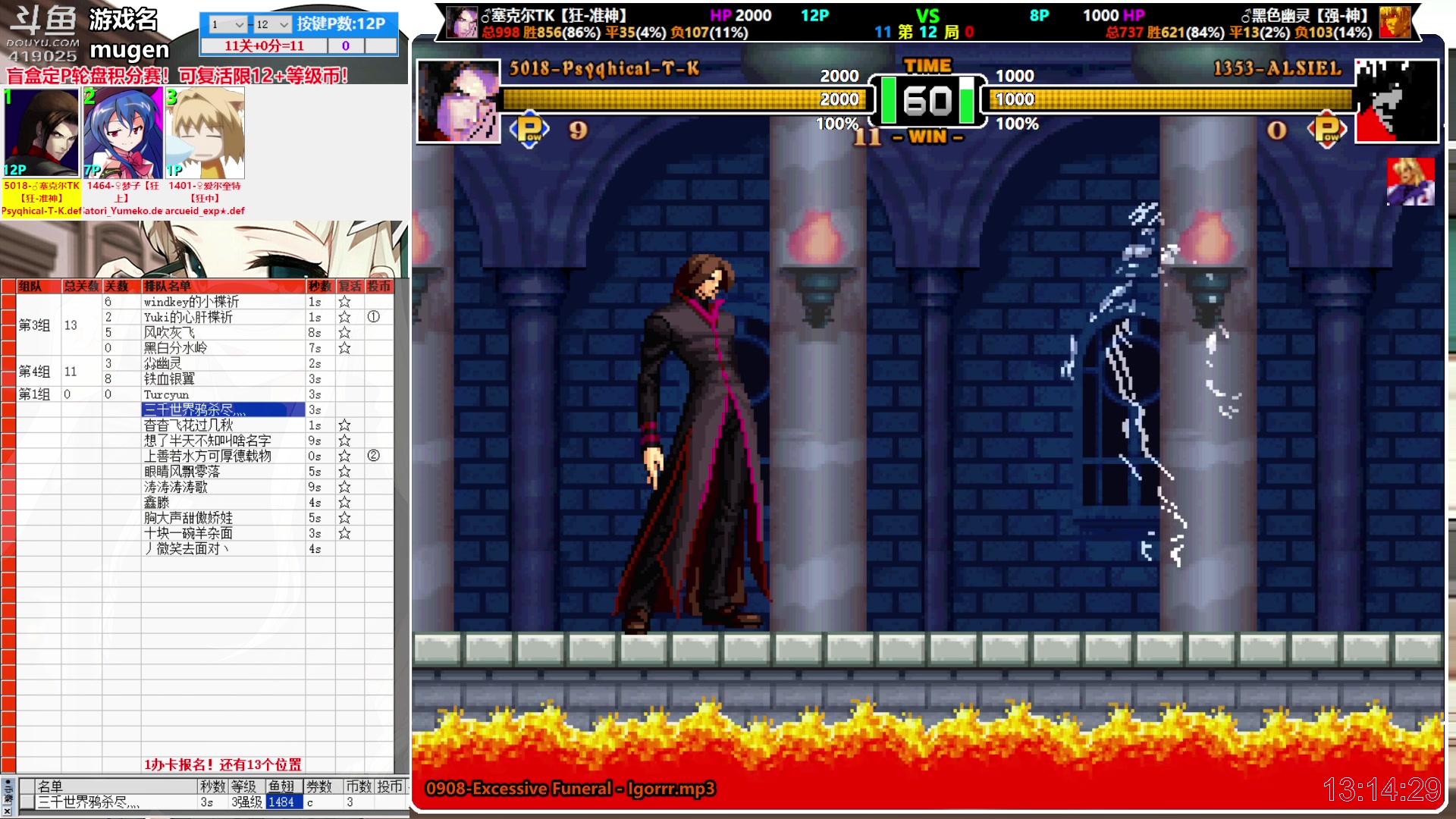Screen dimensions: 1456x819
Task: Click 1办卡报名 还有13个位置 notice
Action: point(222,764)
